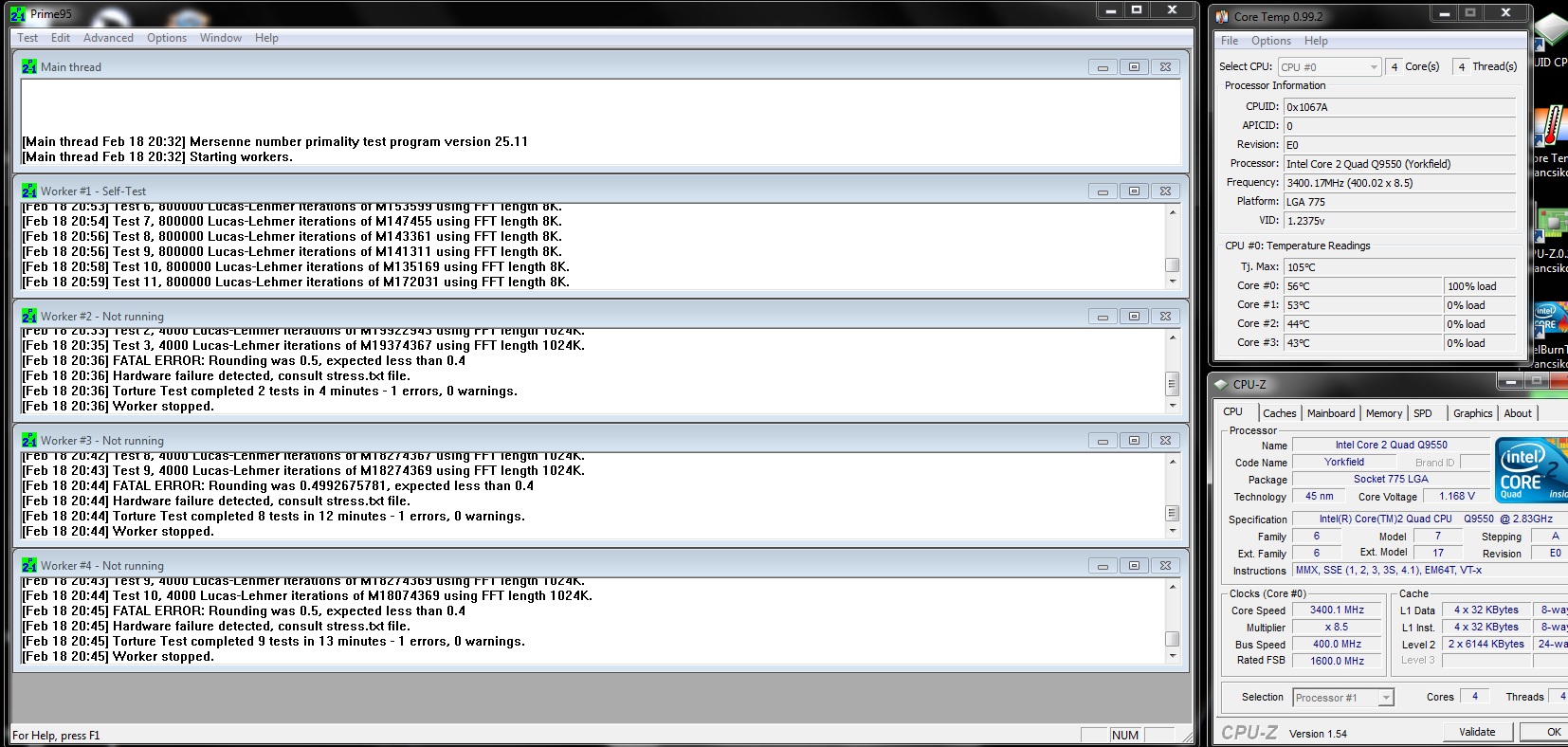Click the Intel Core 2 Quad logo
Image resolution: width=1568 pixels, height=747 pixels.
coord(1531,469)
